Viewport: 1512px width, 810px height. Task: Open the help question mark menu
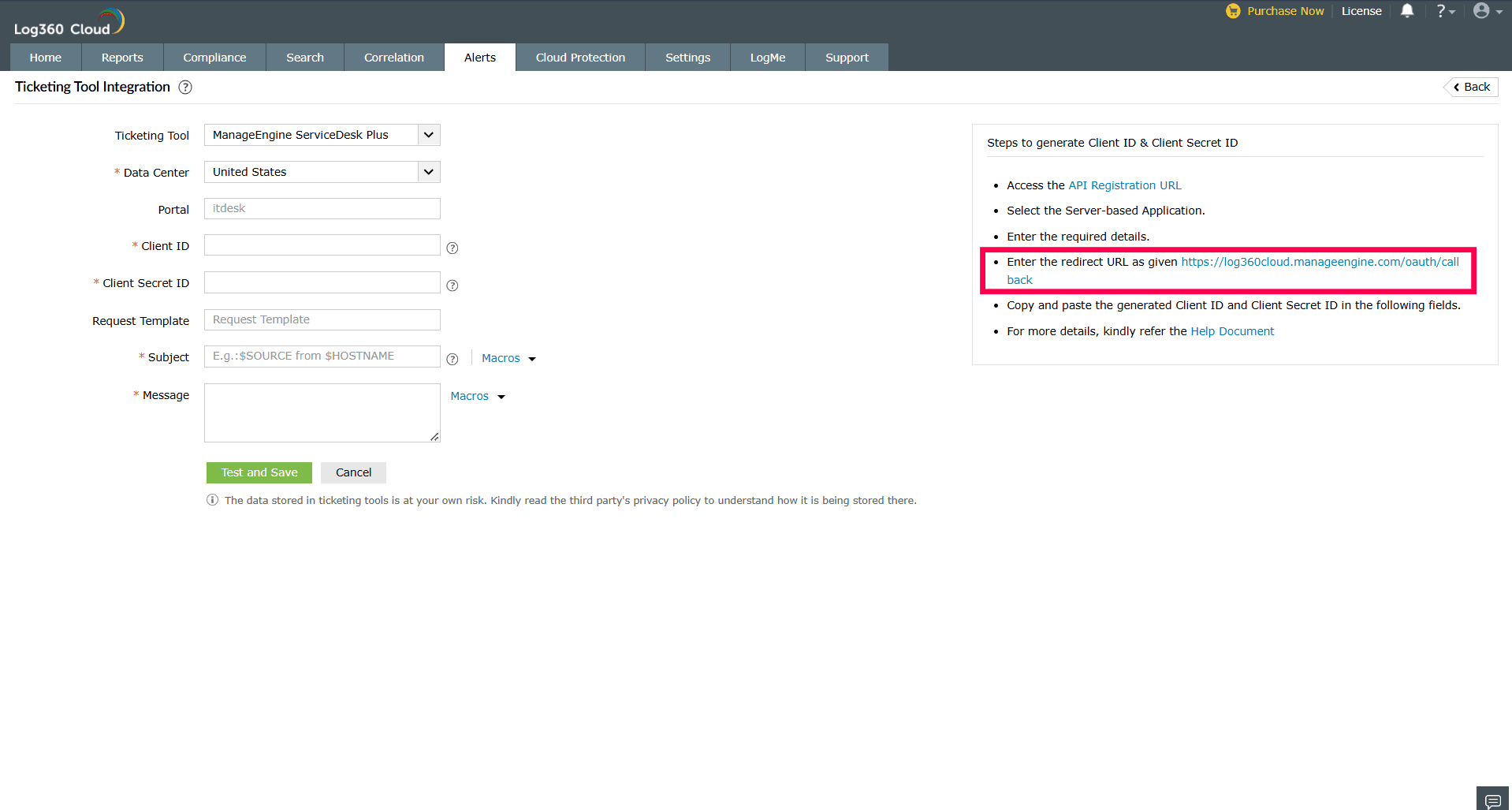click(1445, 11)
